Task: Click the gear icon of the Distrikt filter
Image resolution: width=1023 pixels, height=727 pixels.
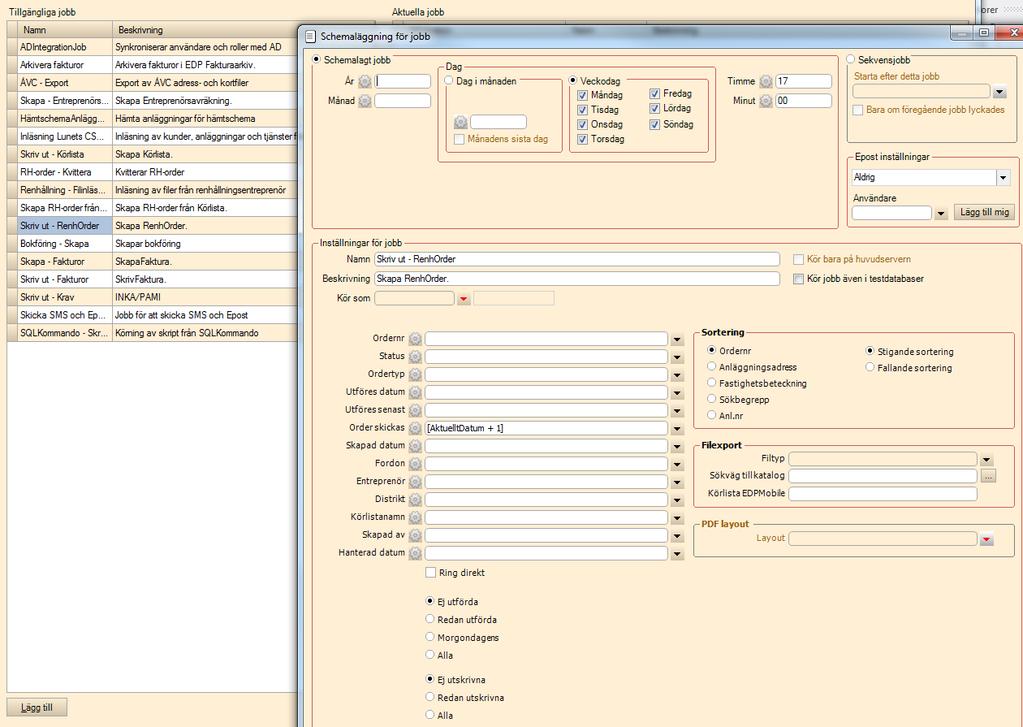Action: pos(415,500)
